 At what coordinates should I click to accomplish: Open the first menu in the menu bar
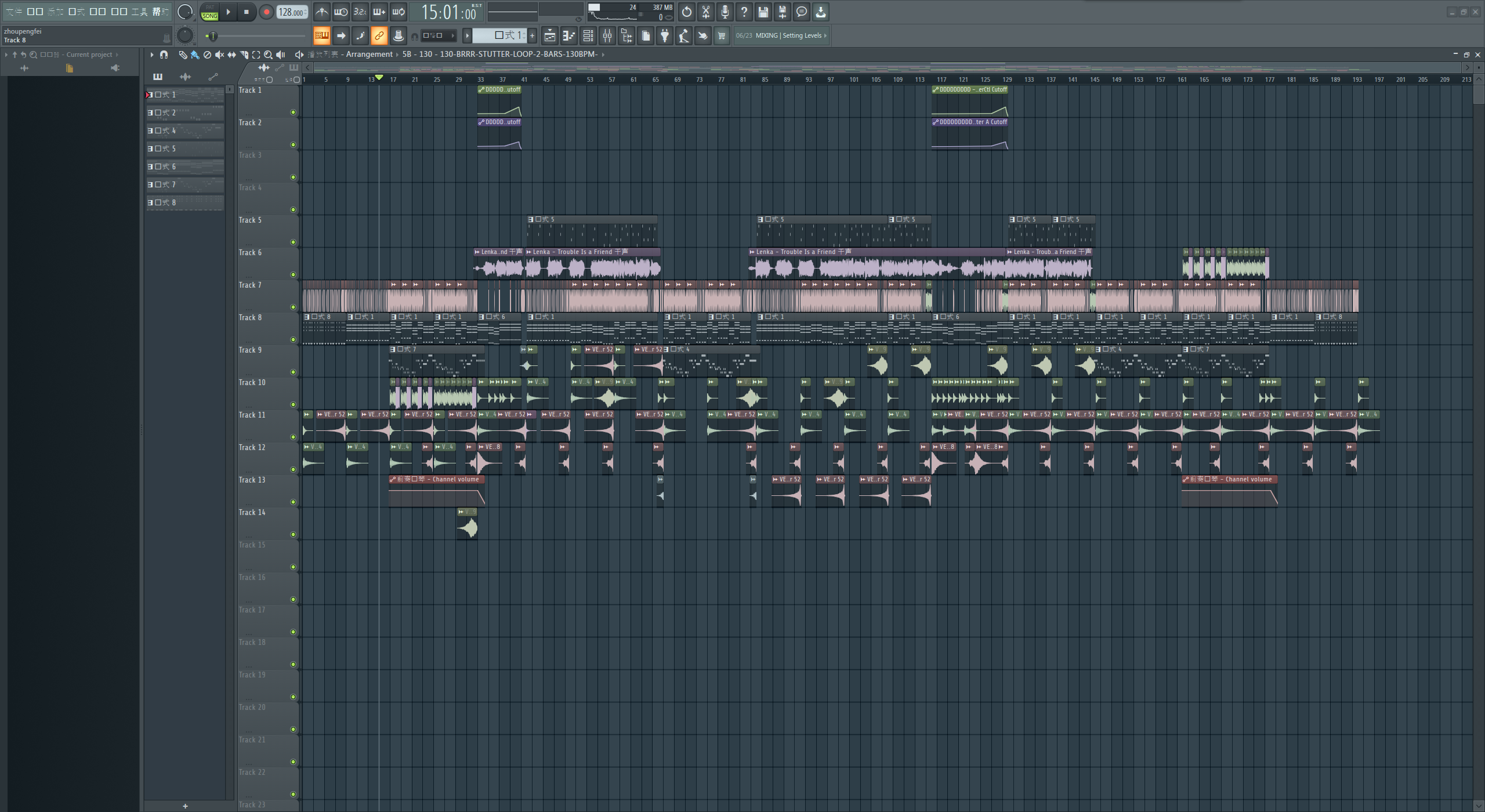(x=14, y=12)
